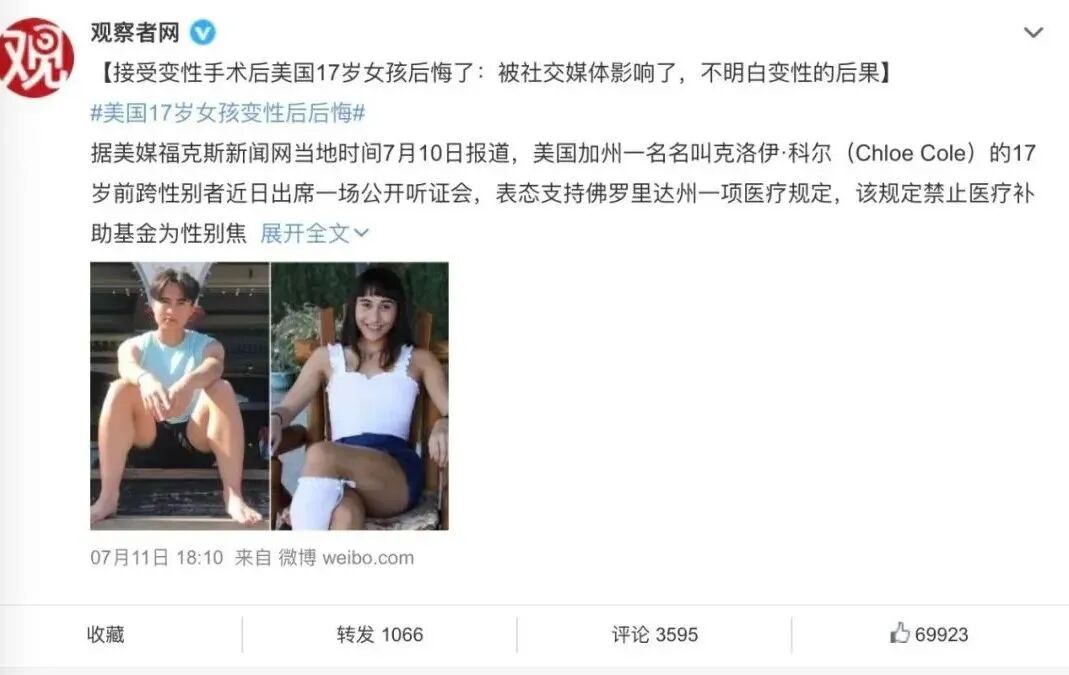Expand full text via 展开全文
Image resolution: width=1069 pixels, height=675 pixels.
point(305,233)
